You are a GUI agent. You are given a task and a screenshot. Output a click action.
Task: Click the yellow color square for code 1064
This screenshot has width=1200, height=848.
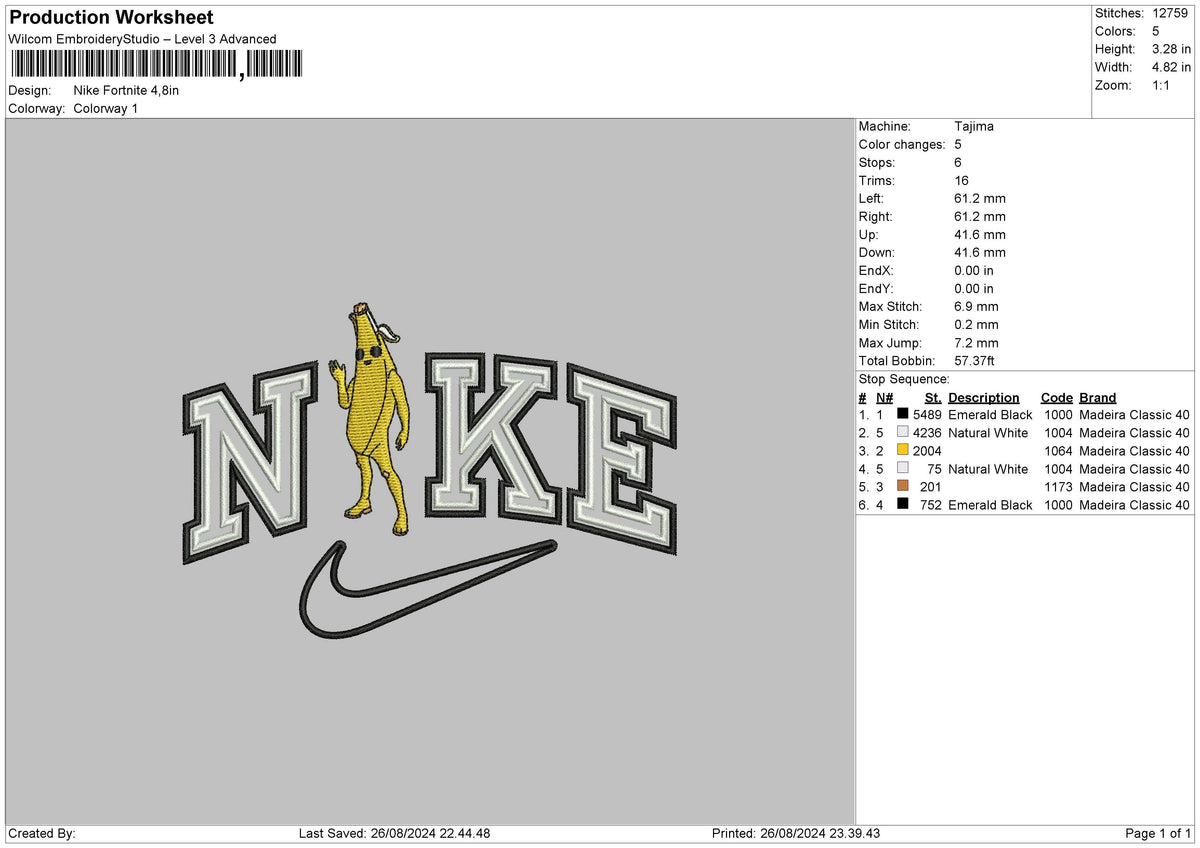coord(903,451)
